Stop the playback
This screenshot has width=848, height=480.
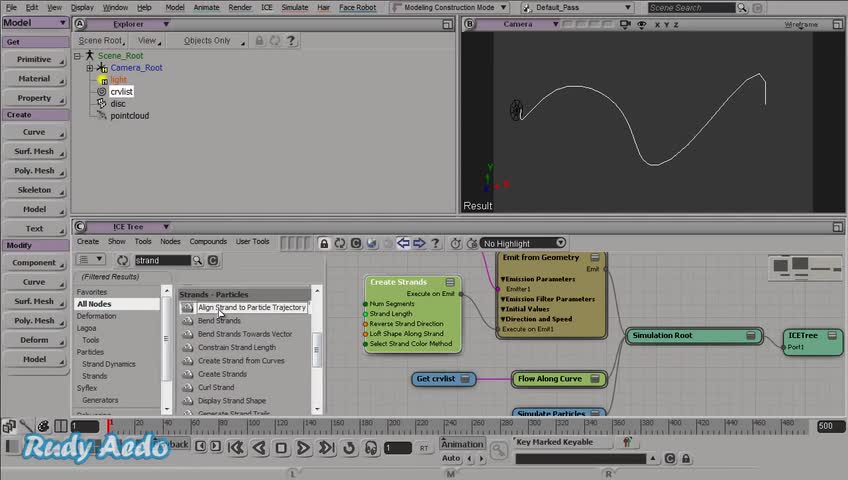(281, 448)
